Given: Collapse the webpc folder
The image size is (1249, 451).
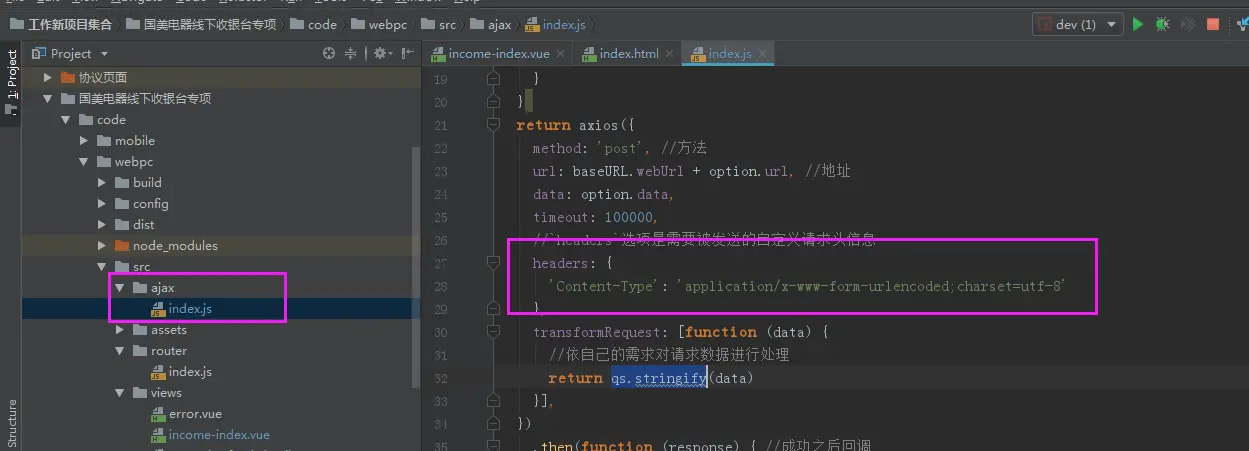Looking at the screenshot, I should point(84,161).
